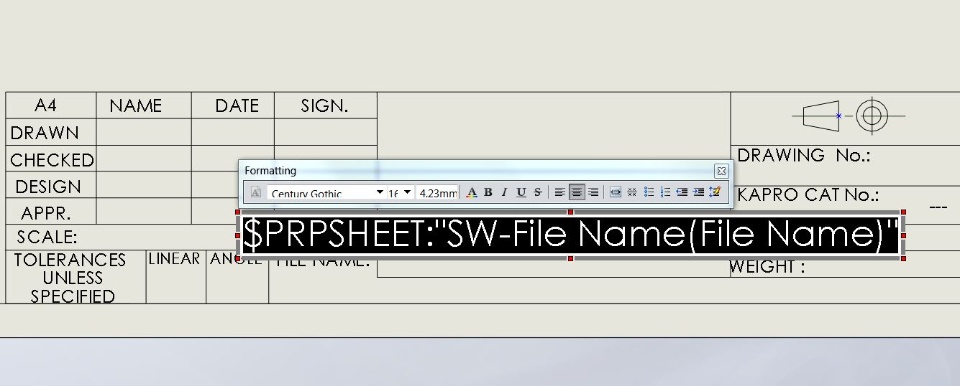
Task: Click the DRAWN row label
Action: [x=45, y=133]
